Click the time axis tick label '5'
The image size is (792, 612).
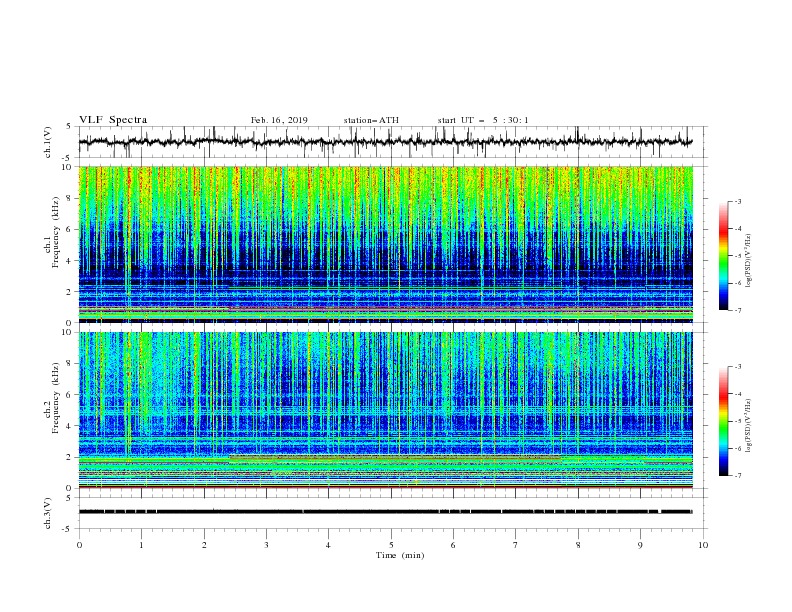(x=391, y=545)
